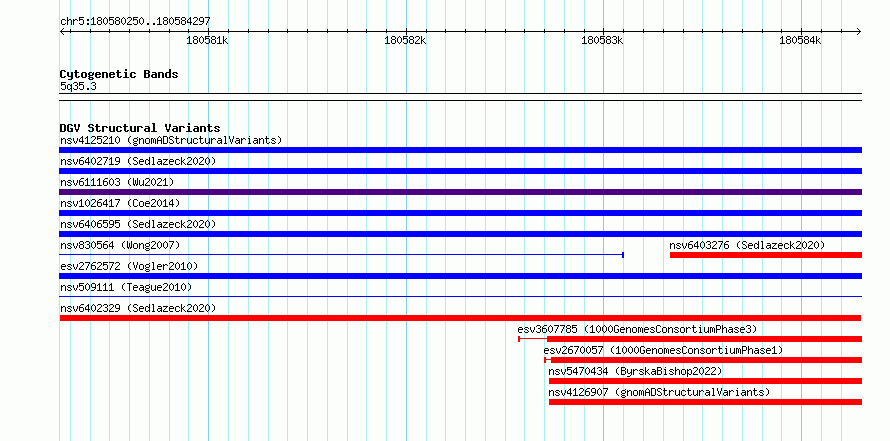The width and height of the screenshot is (890, 441).
Task: Open the esv2670057 1000GenomesConsortiumPhase1 label
Action: point(663,350)
